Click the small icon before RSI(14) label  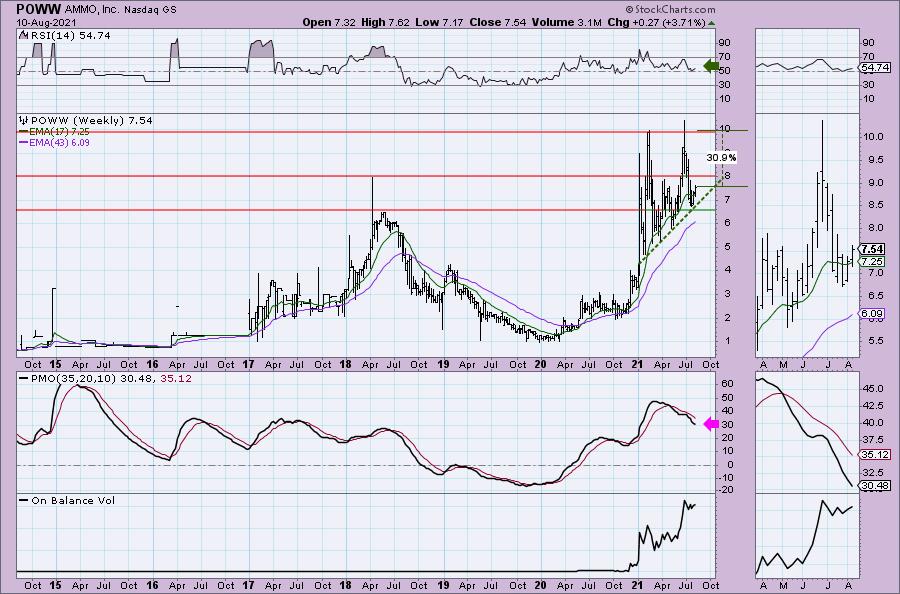[22, 35]
